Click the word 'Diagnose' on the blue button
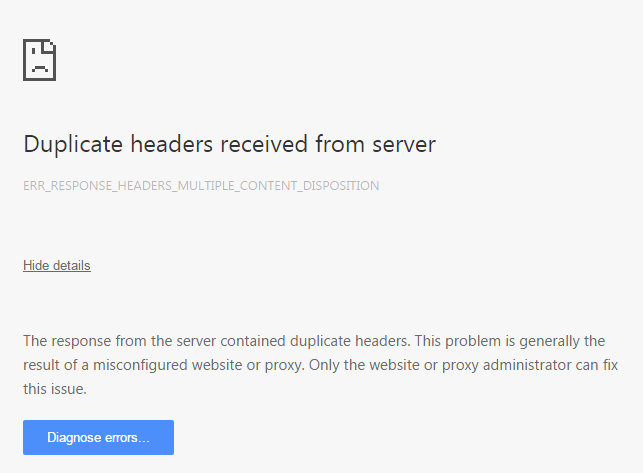This screenshot has width=643, height=473. (75, 438)
